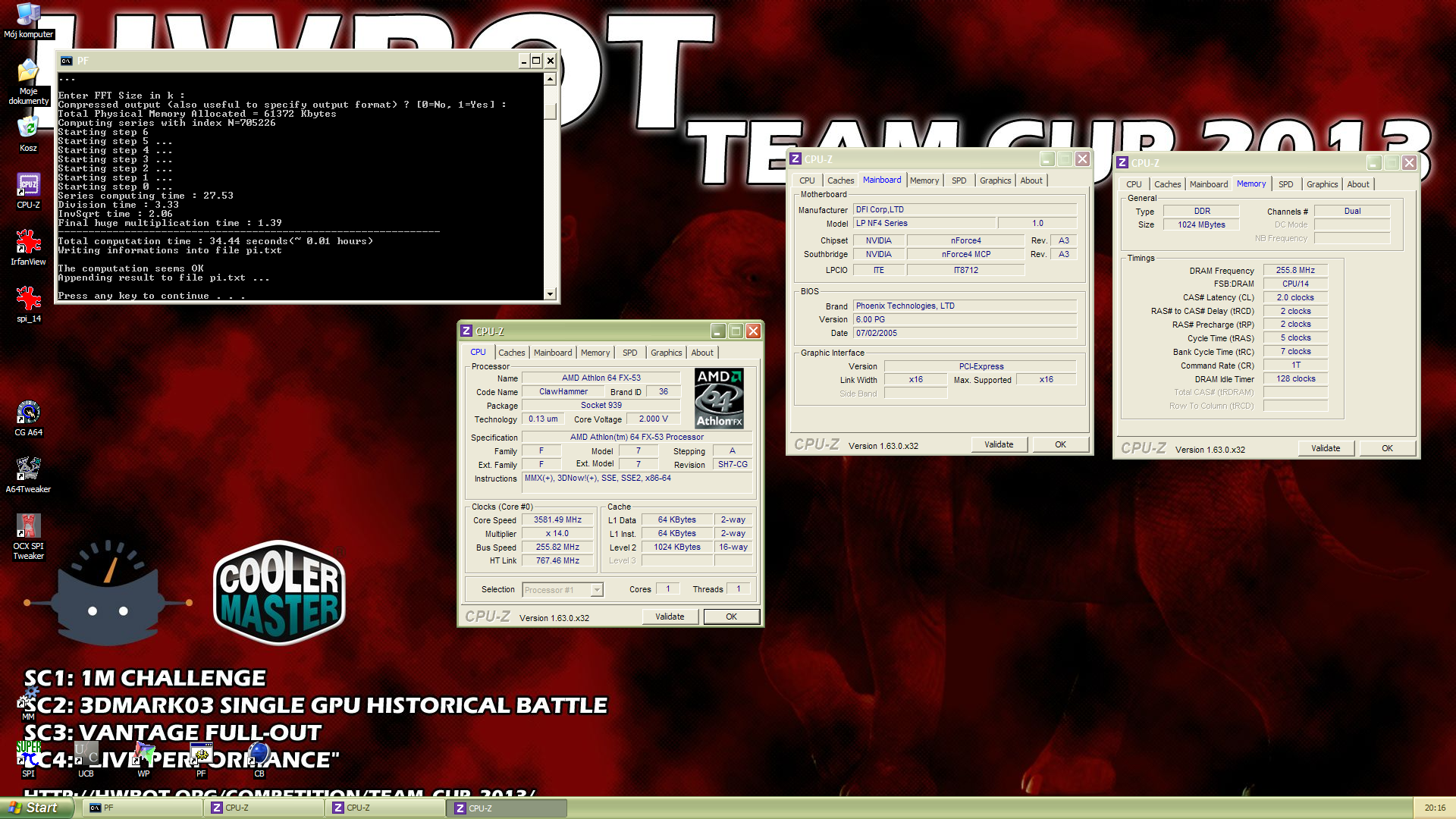This screenshot has height=819, width=1456.
Task: Switch to the second CPU-Z taskbar button
Action: pyautogui.click(x=385, y=808)
